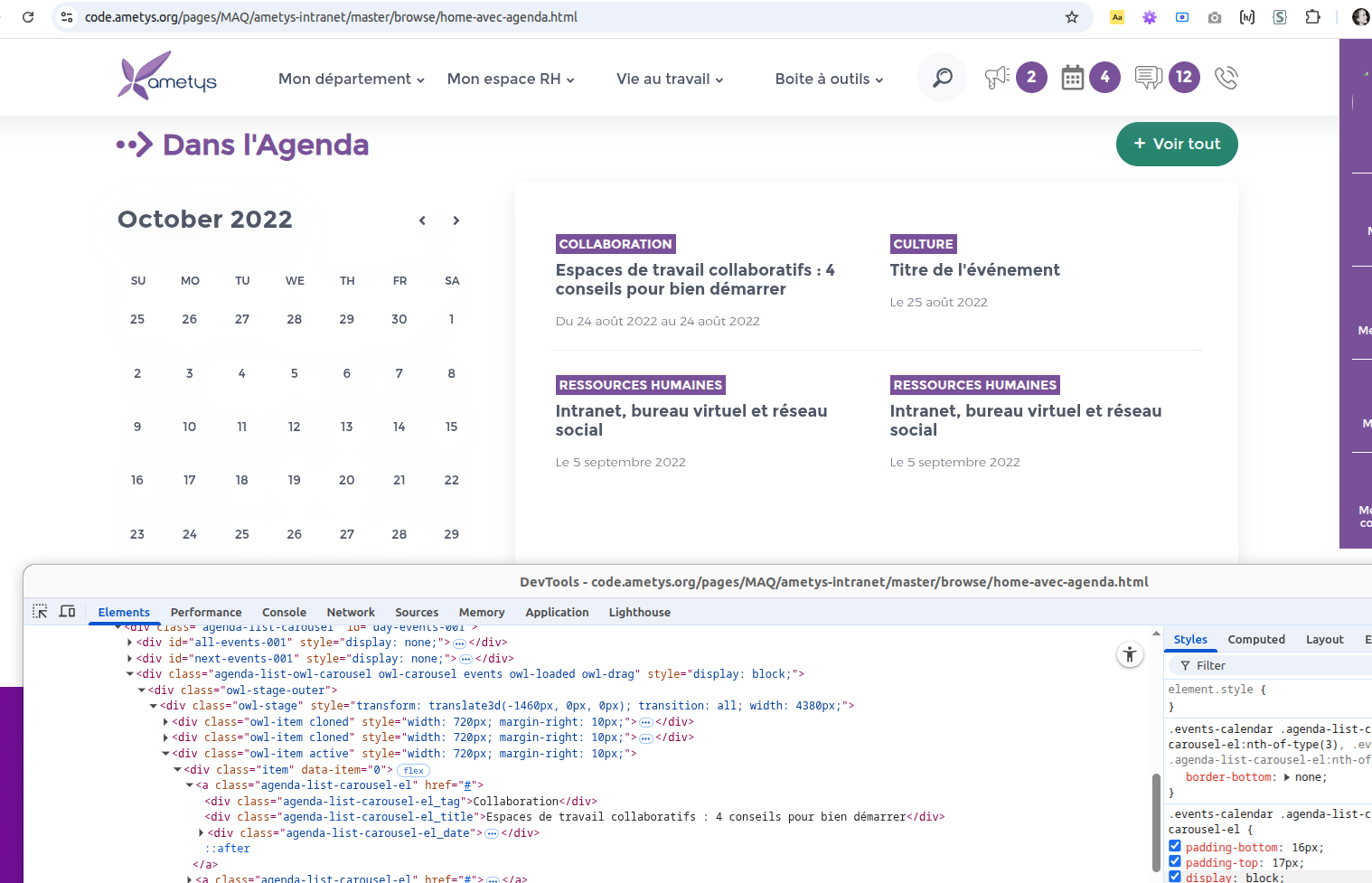Click the Voir tout button
This screenshot has height=883, width=1372.
click(1176, 145)
